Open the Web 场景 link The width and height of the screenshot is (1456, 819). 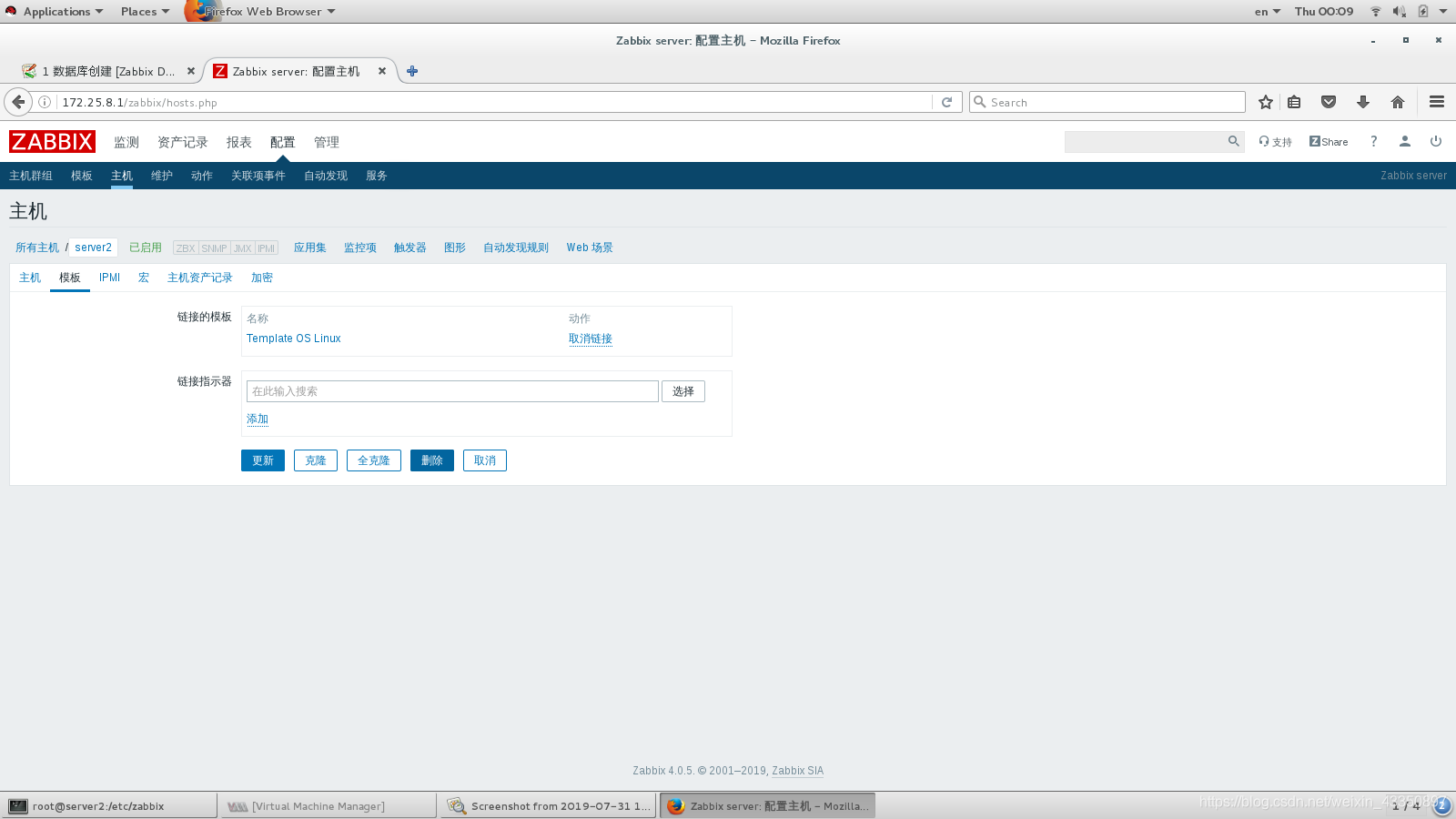590,248
